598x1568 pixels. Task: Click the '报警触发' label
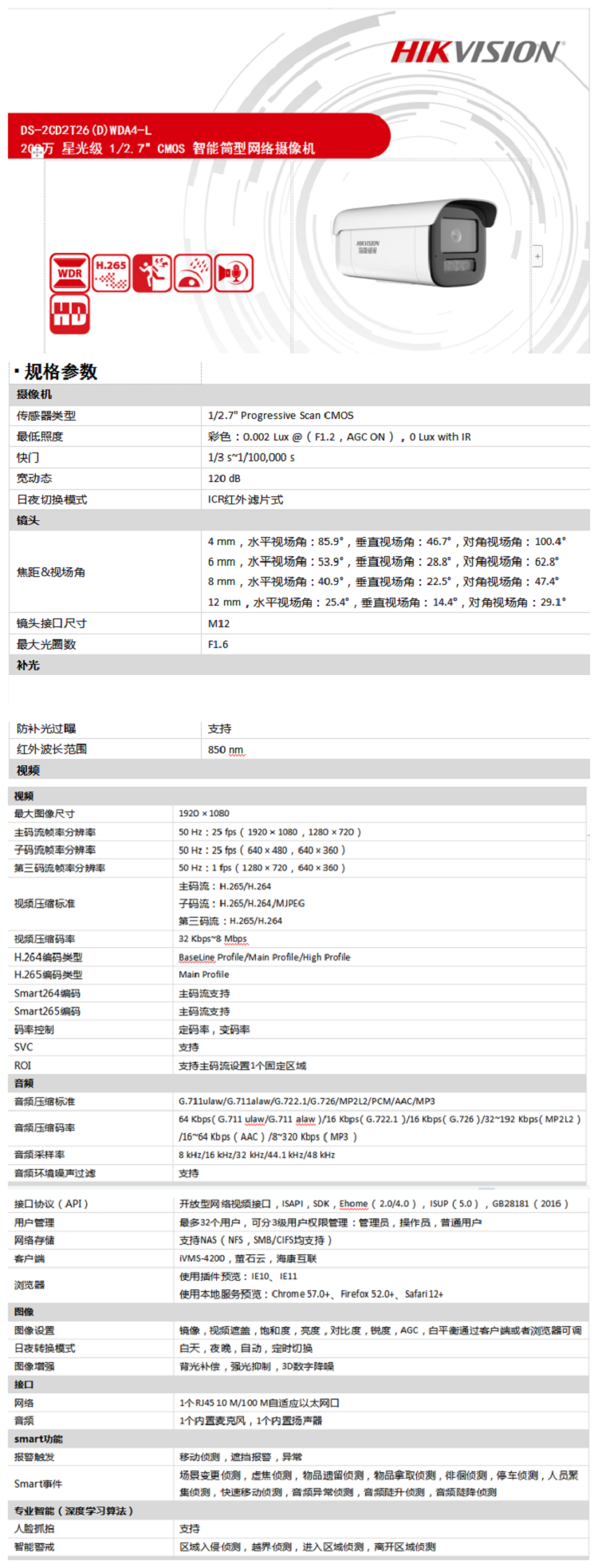[34, 1457]
